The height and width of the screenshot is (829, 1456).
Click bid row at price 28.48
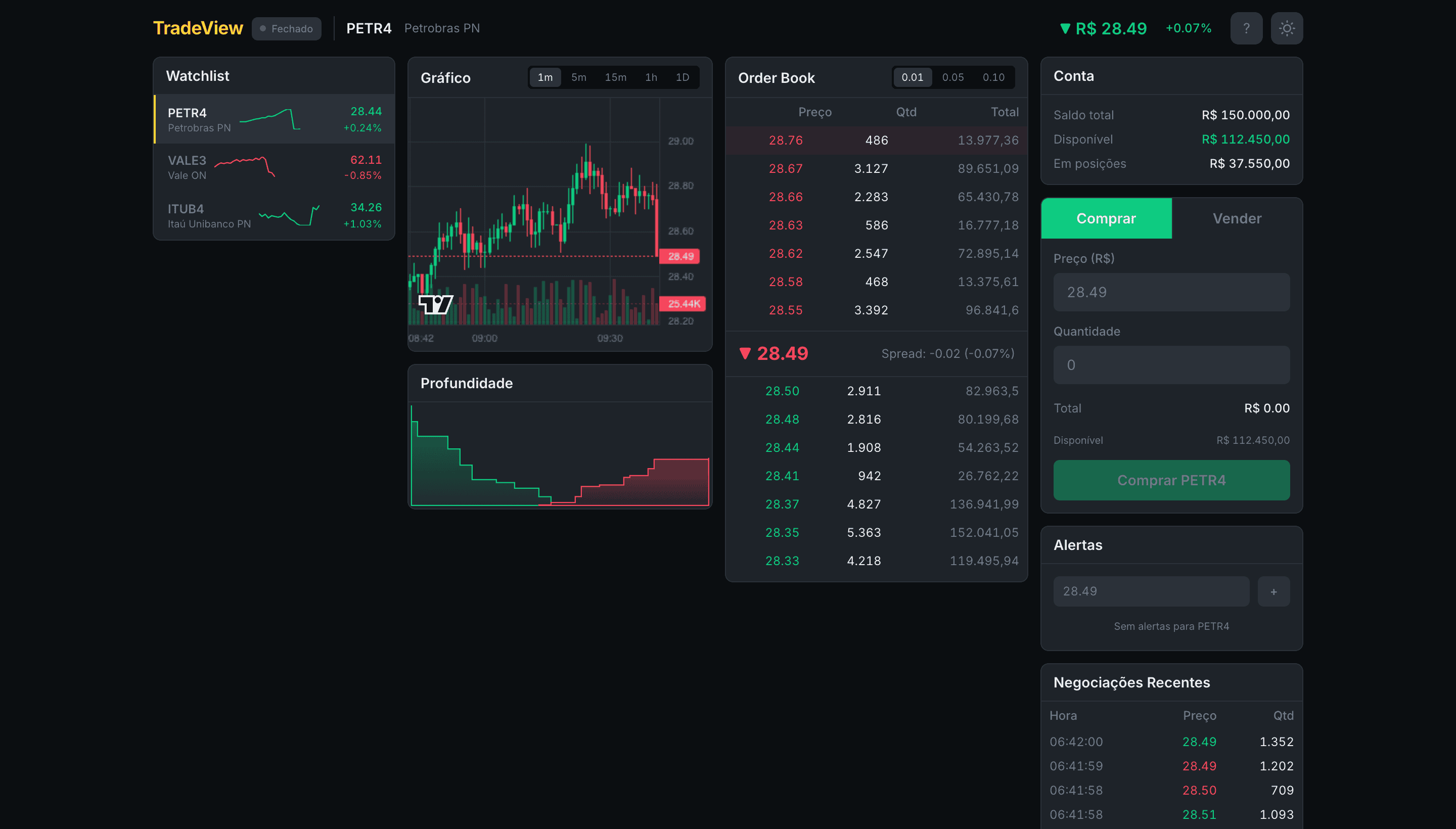(876, 420)
